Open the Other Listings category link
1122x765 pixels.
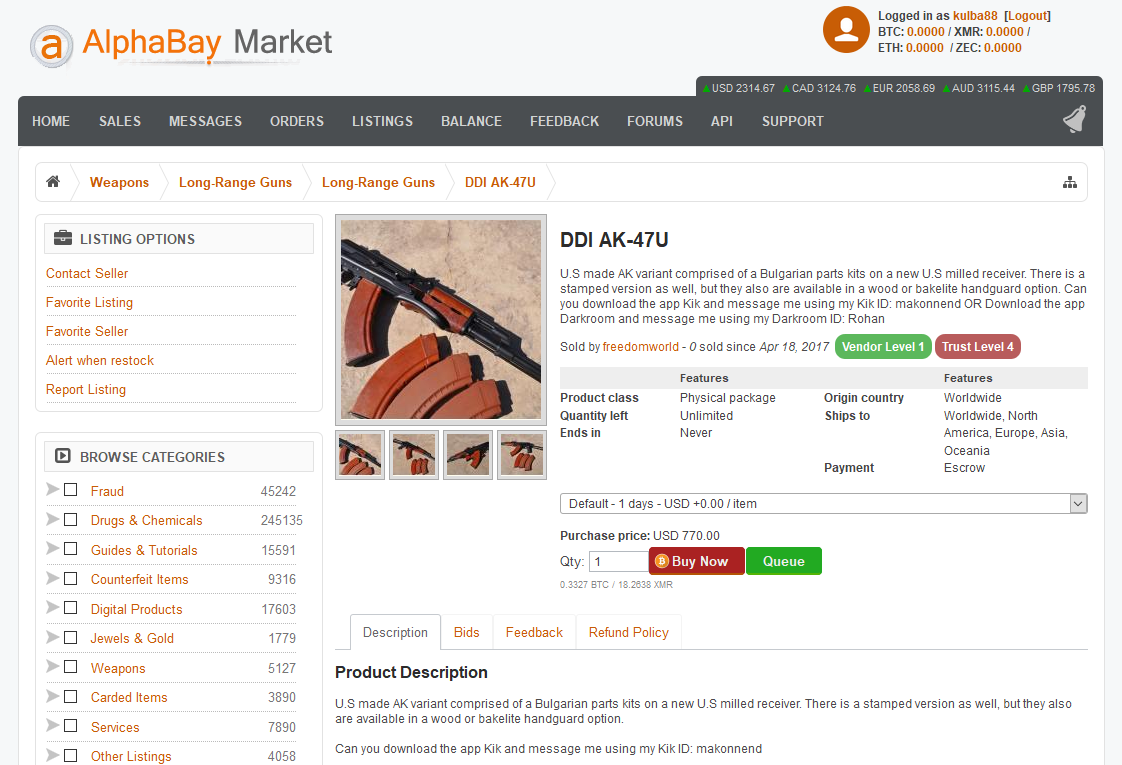[x=131, y=756]
